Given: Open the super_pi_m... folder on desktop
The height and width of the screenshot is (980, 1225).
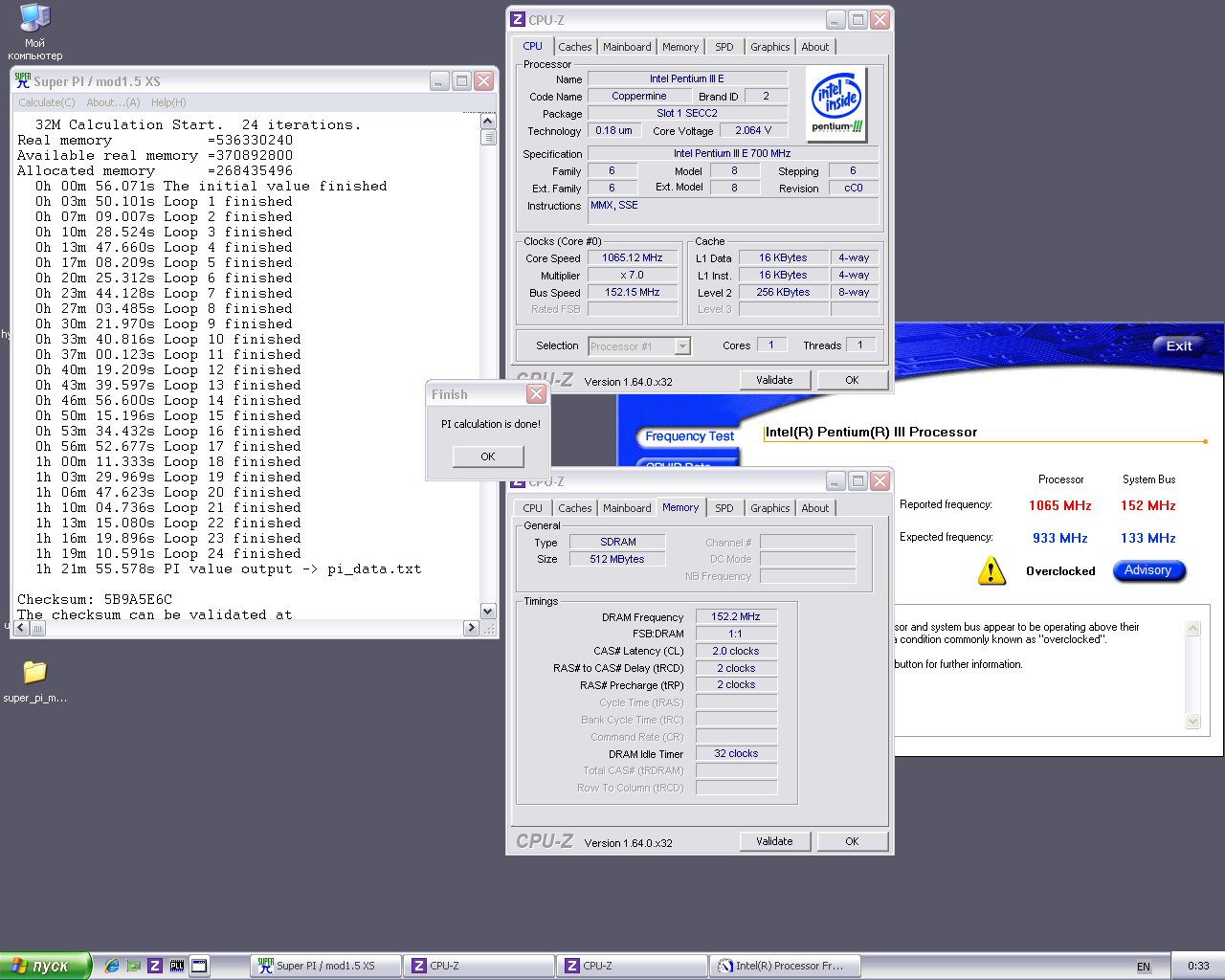Looking at the screenshot, I should click(x=34, y=680).
